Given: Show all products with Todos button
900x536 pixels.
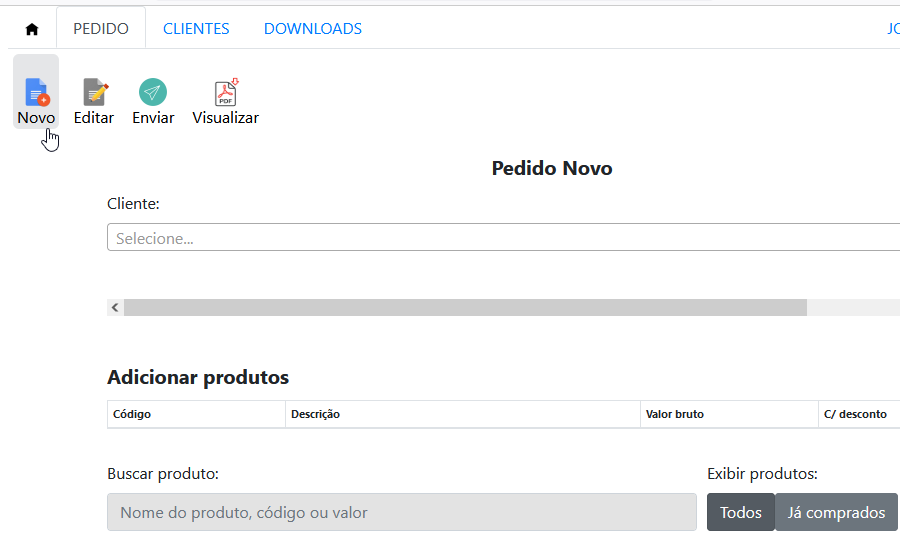Looking at the screenshot, I should [x=741, y=512].
